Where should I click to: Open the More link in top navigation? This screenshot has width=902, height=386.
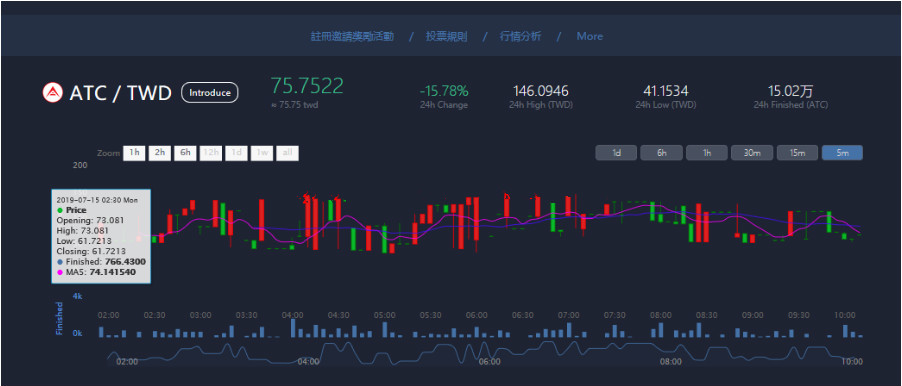(x=590, y=36)
